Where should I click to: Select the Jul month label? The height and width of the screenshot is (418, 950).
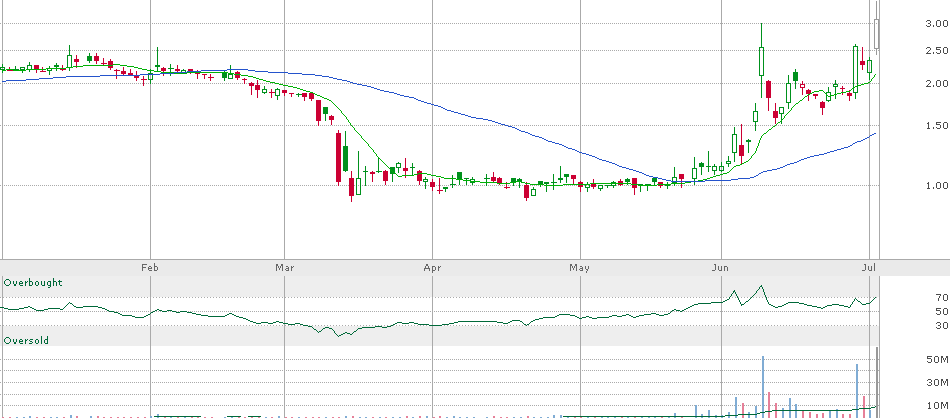pyautogui.click(x=868, y=268)
